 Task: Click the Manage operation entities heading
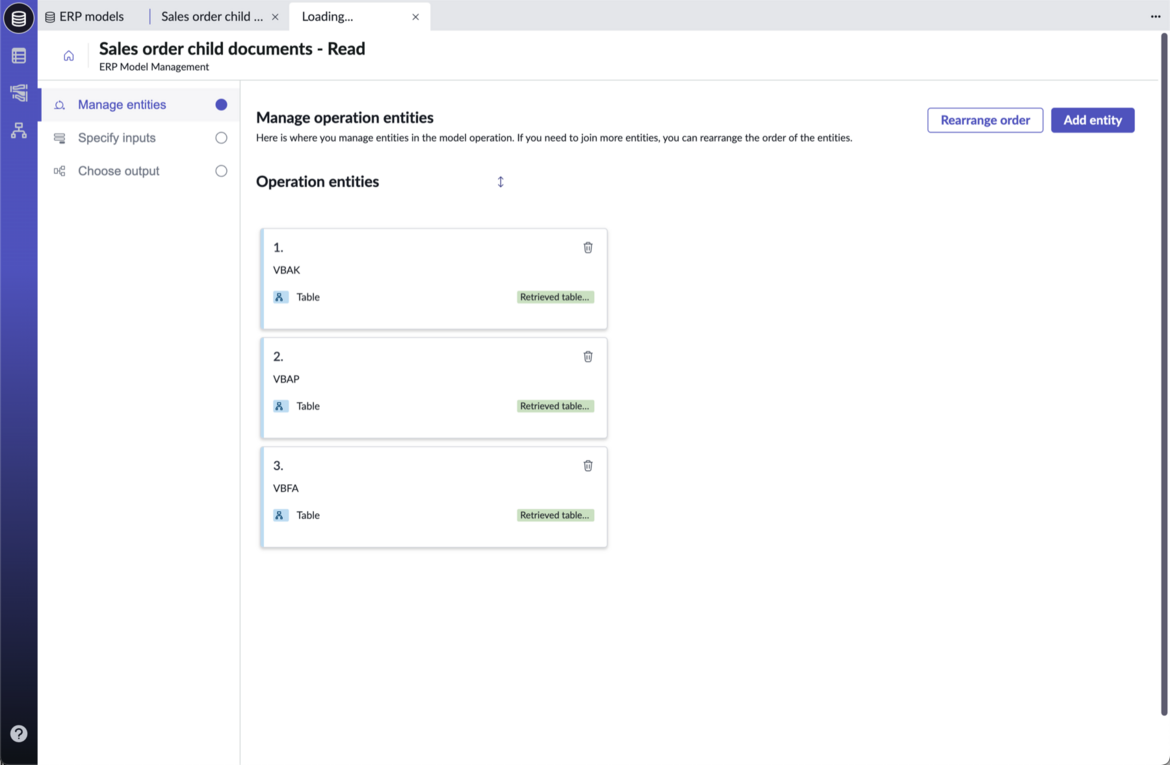pos(345,118)
